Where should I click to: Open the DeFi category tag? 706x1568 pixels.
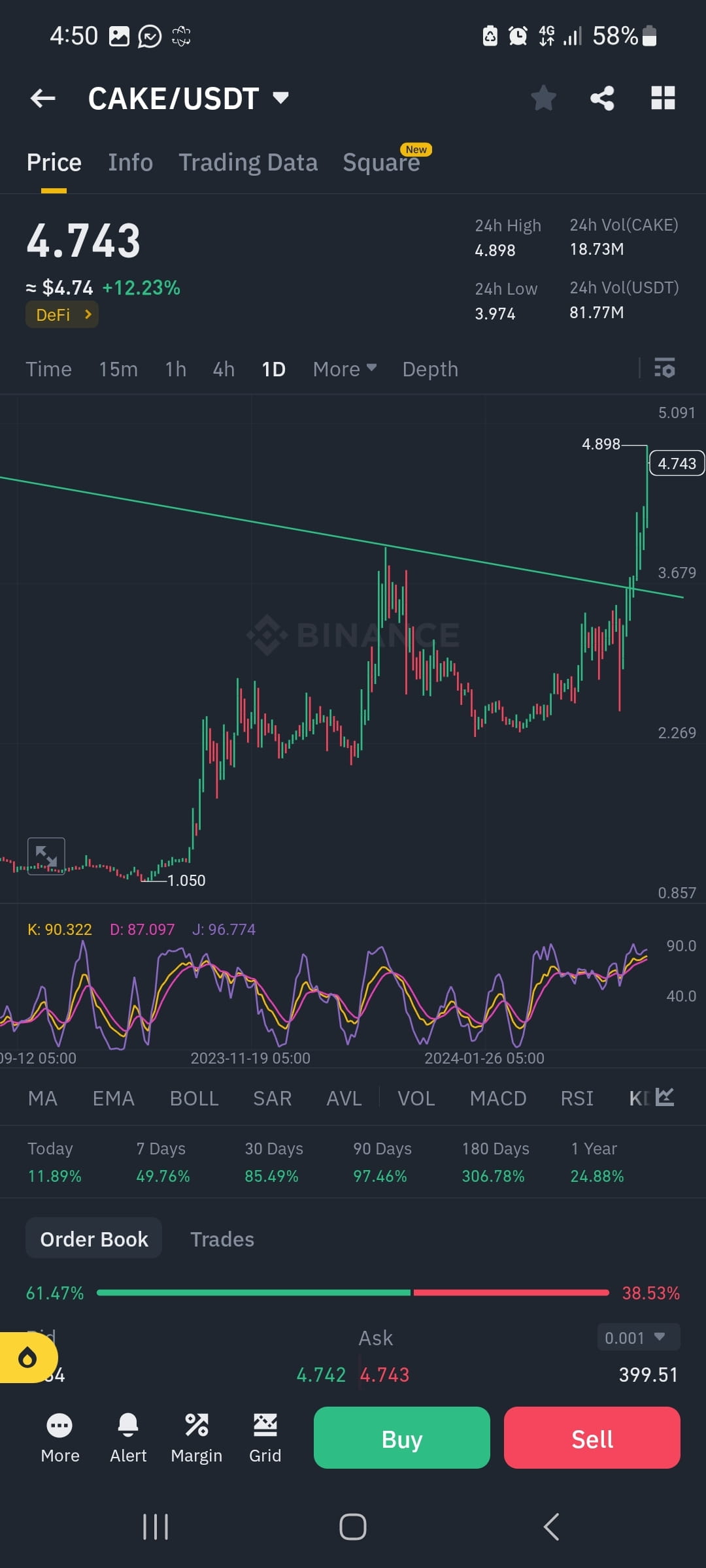click(62, 315)
